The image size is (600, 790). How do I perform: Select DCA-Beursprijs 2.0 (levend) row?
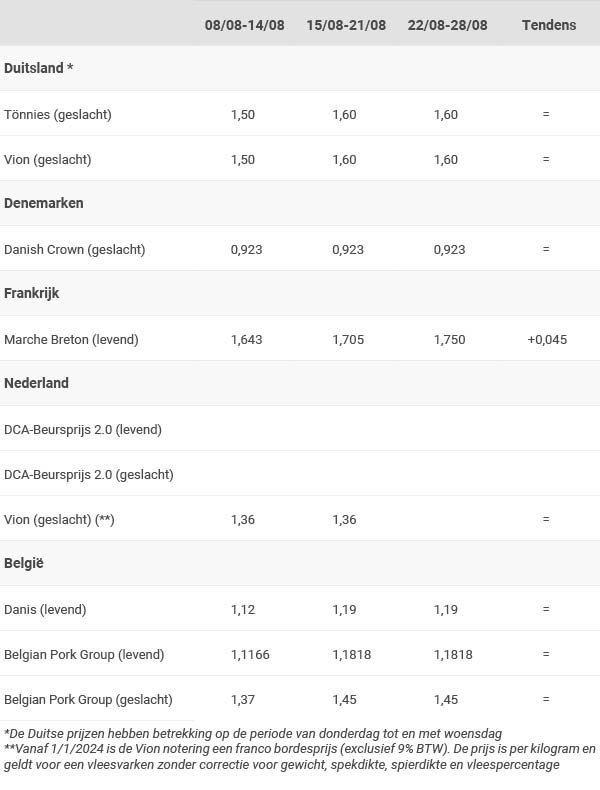[300, 429]
